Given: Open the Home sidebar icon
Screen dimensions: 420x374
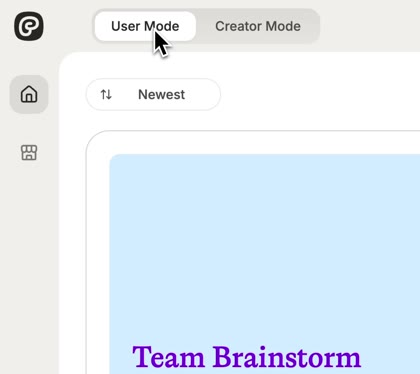Looking at the screenshot, I should click(x=29, y=94).
